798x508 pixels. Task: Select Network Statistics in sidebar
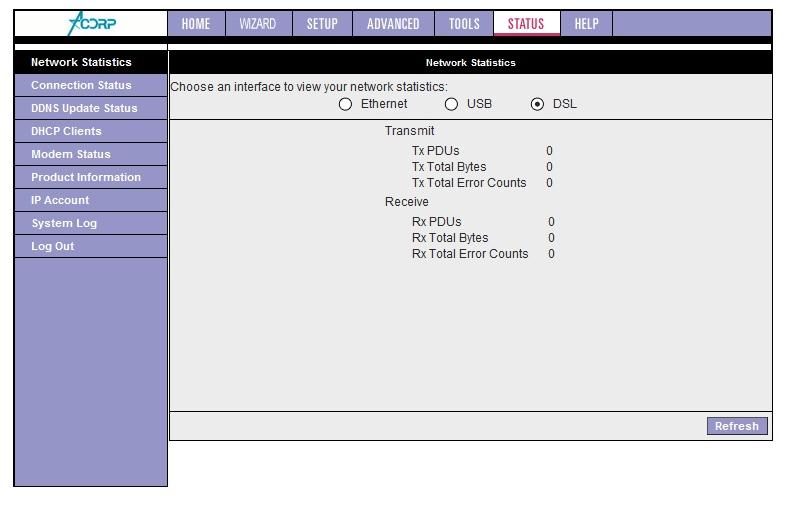click(91, 62)
